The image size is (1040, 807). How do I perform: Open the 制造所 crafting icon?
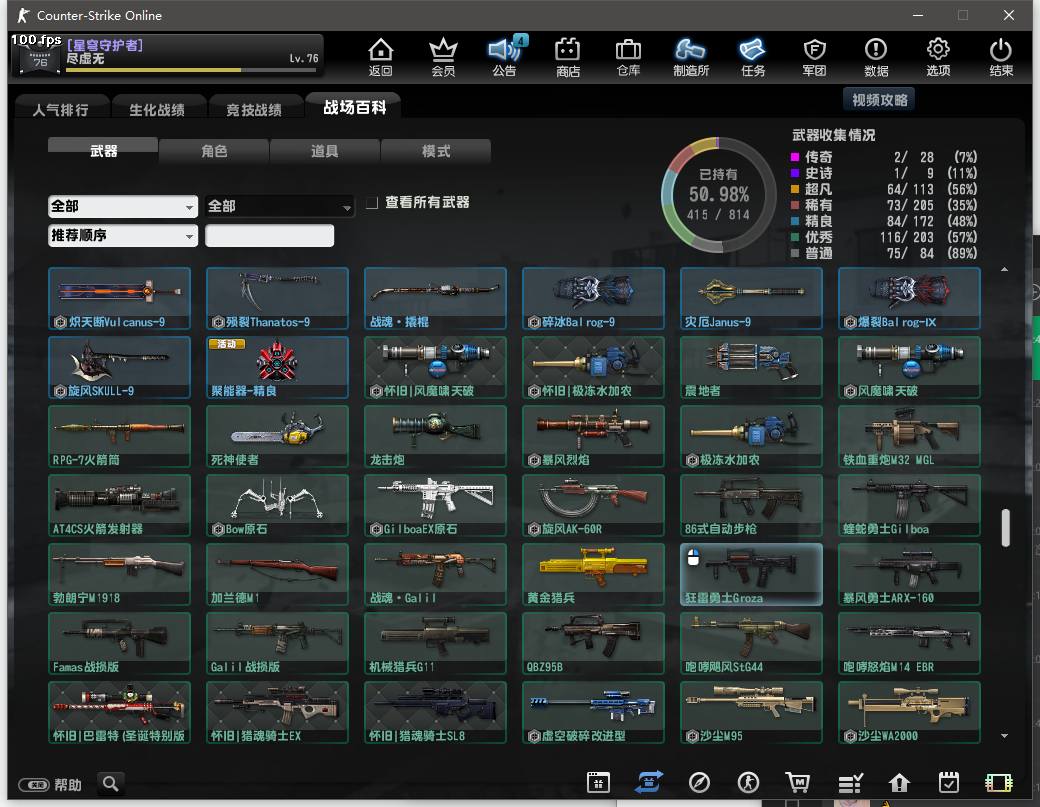click(690, 57)
